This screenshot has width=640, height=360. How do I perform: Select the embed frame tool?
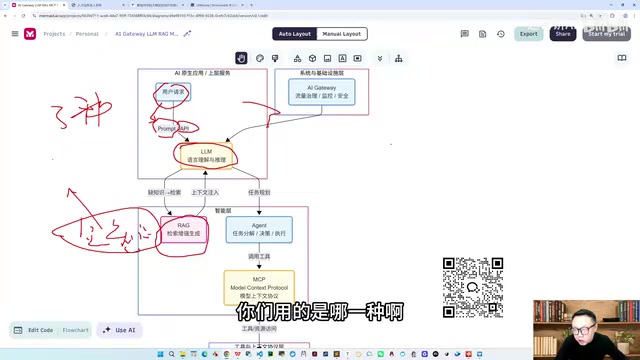coord(358,58)
